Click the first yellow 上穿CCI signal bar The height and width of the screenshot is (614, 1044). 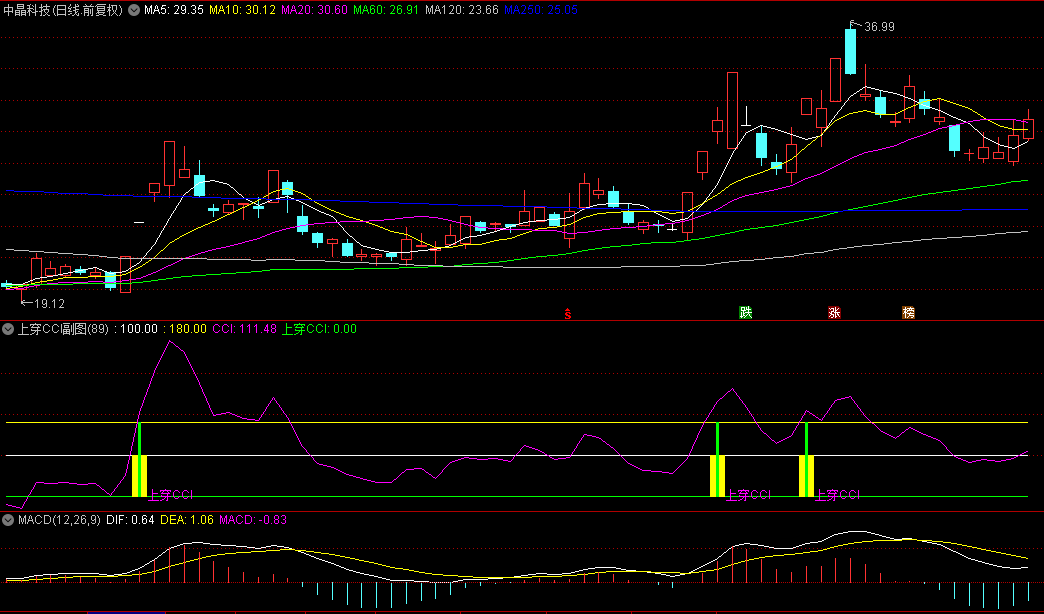click(x=139, y=475)
